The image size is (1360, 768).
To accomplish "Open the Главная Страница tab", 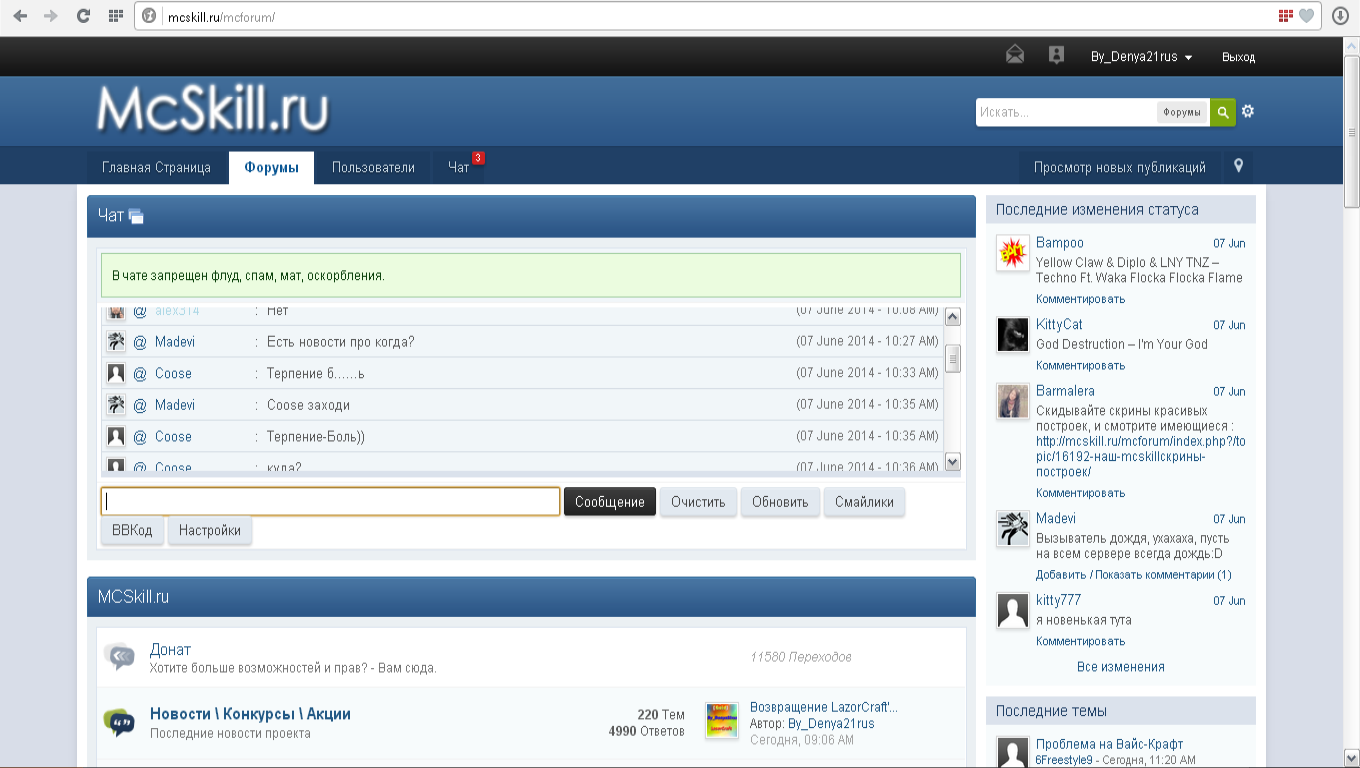I will [156, 167].
